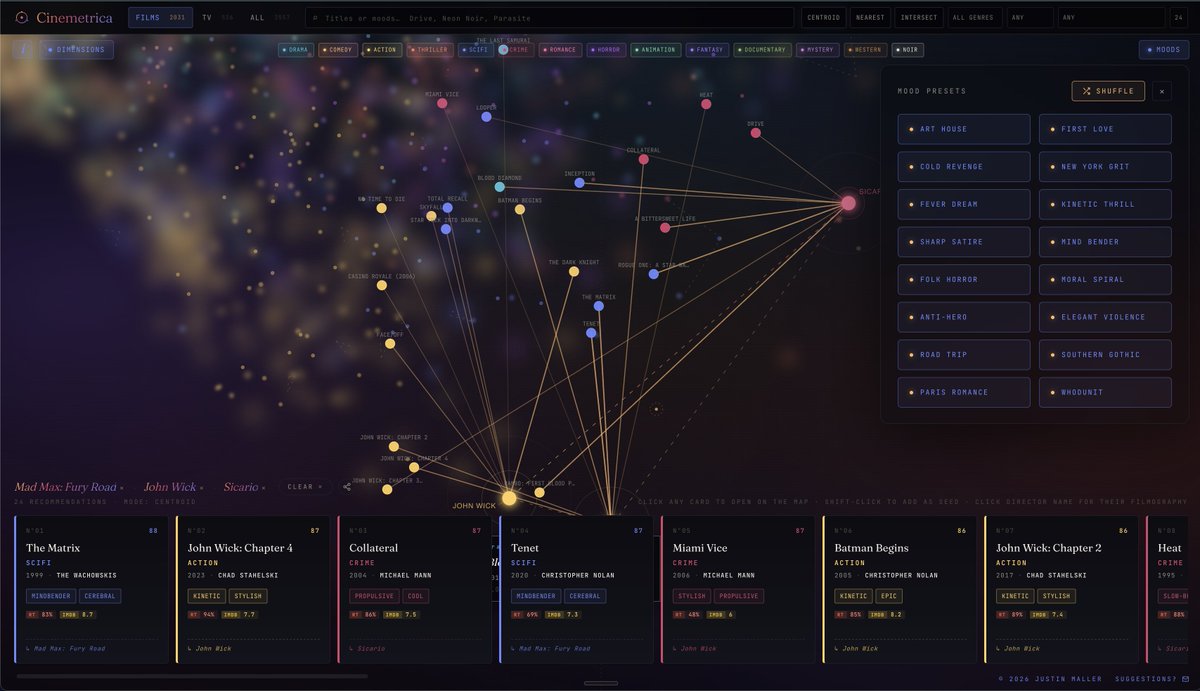The image size is (1200, 691).
Task: Select the Face/Off map node
Action: click(390, 344)
